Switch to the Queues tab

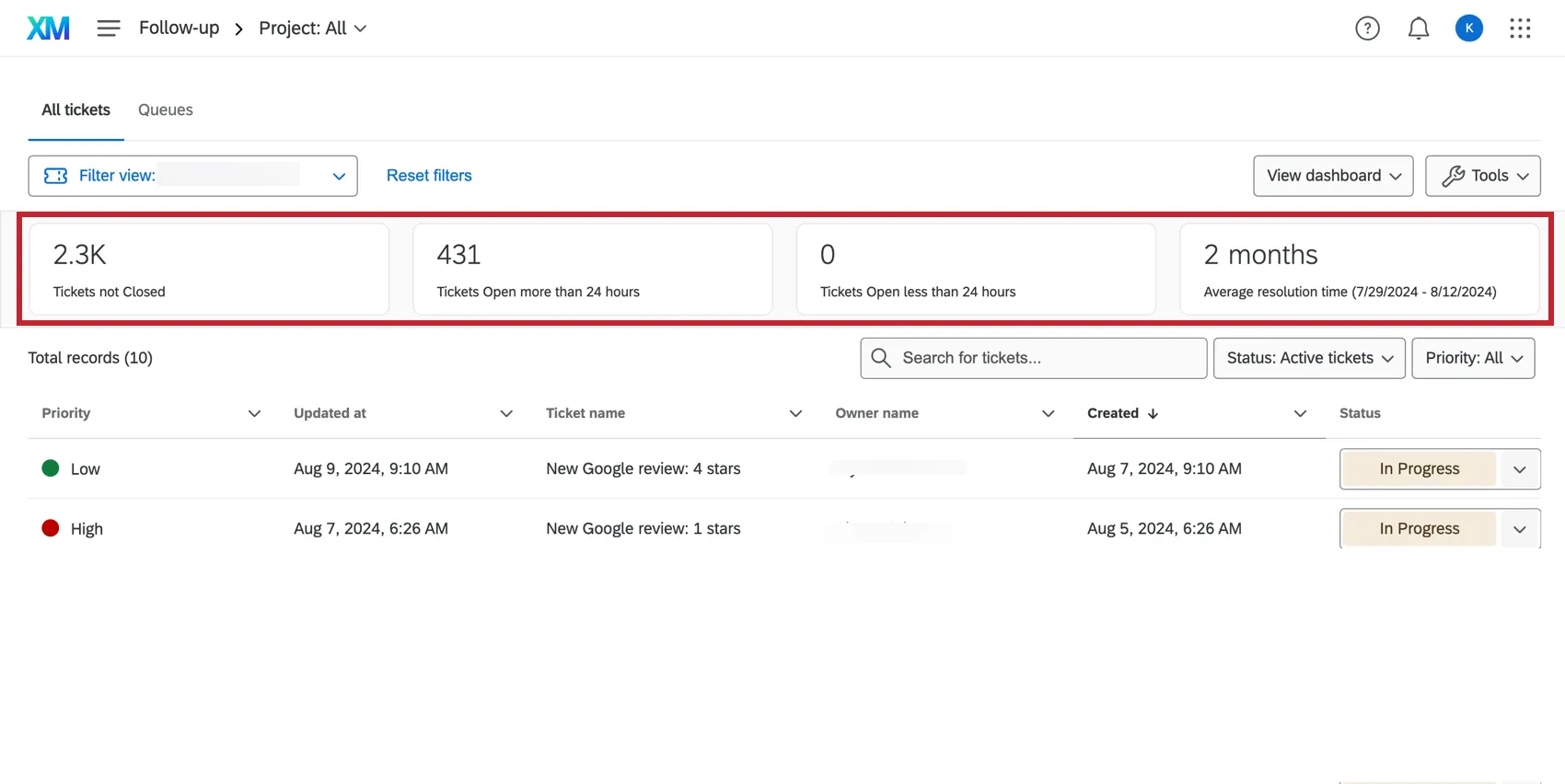pyautogui.click(x=166, y=110)
